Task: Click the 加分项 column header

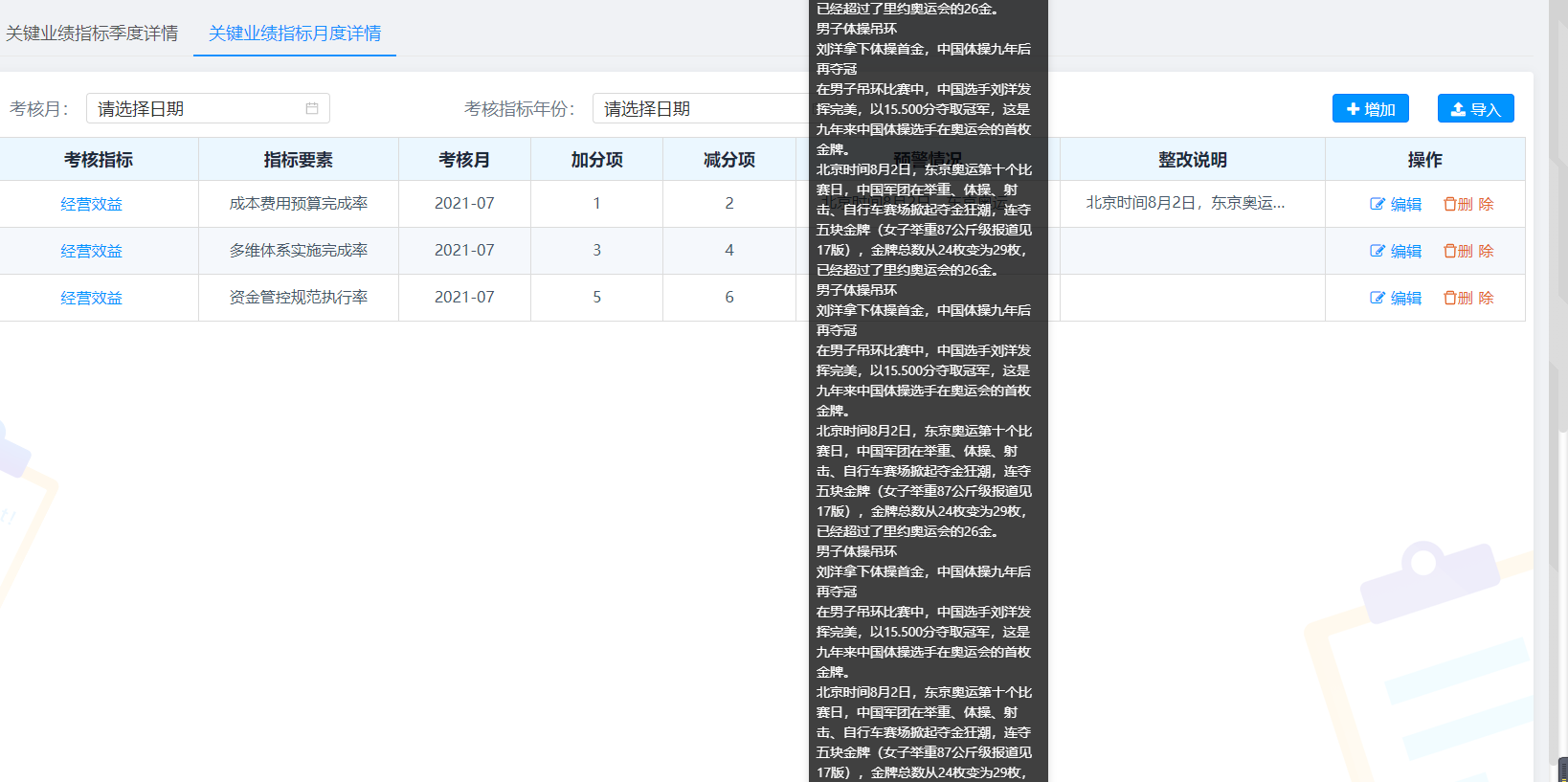Action: pos(597,160)
